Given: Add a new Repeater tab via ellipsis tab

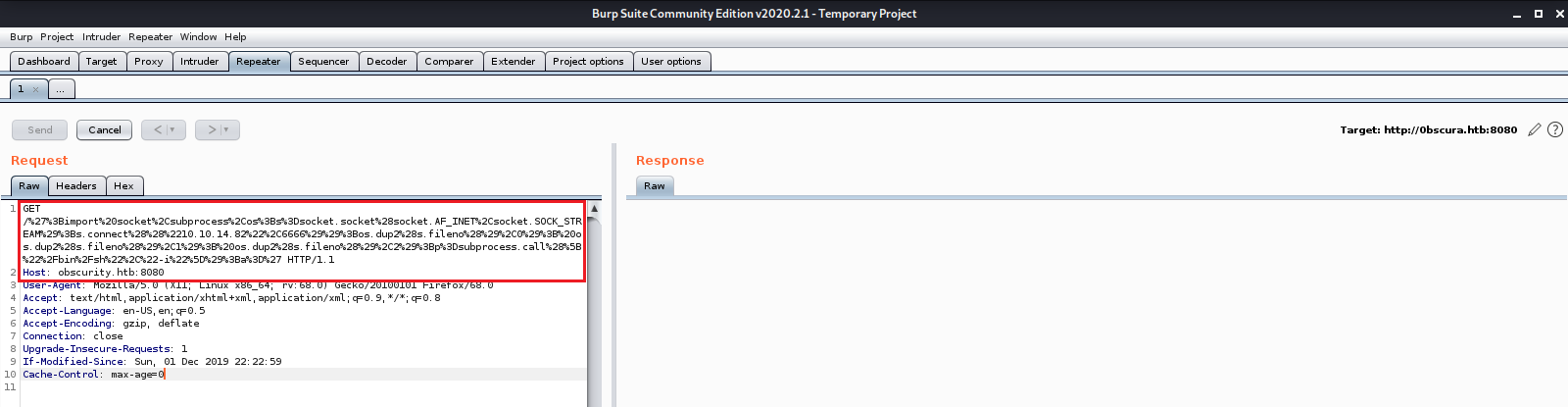Looking at the screenshot, I should pos(61,89).
